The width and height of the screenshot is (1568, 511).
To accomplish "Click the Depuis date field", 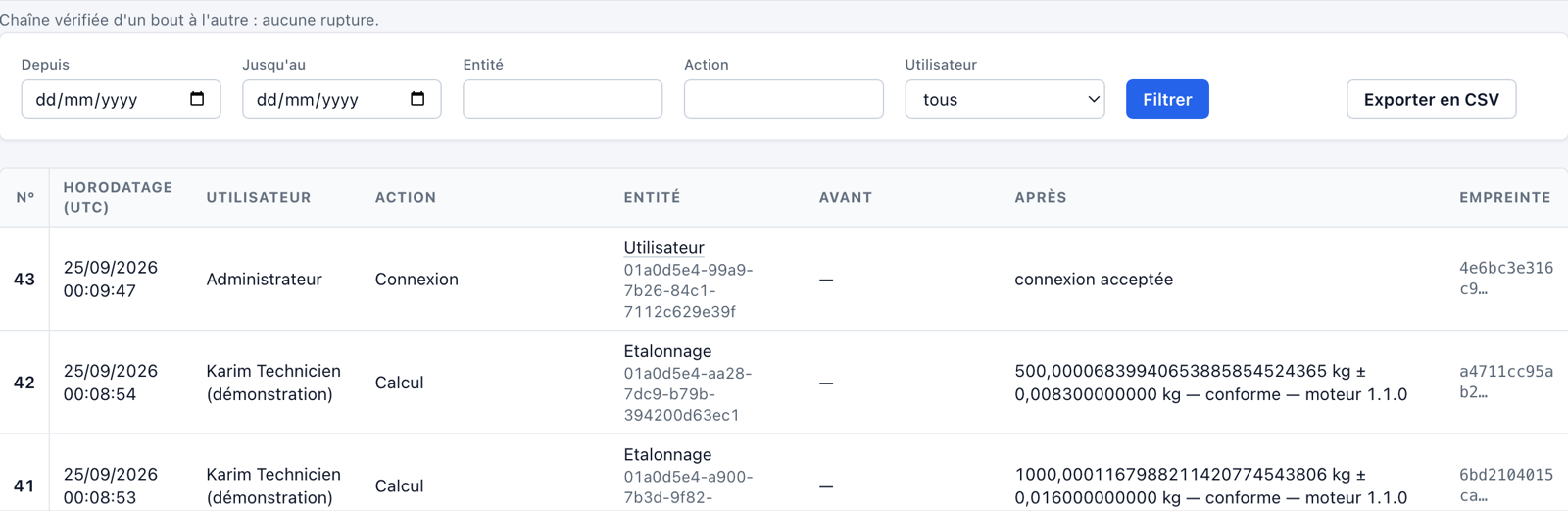I will (x=121, y=99).
